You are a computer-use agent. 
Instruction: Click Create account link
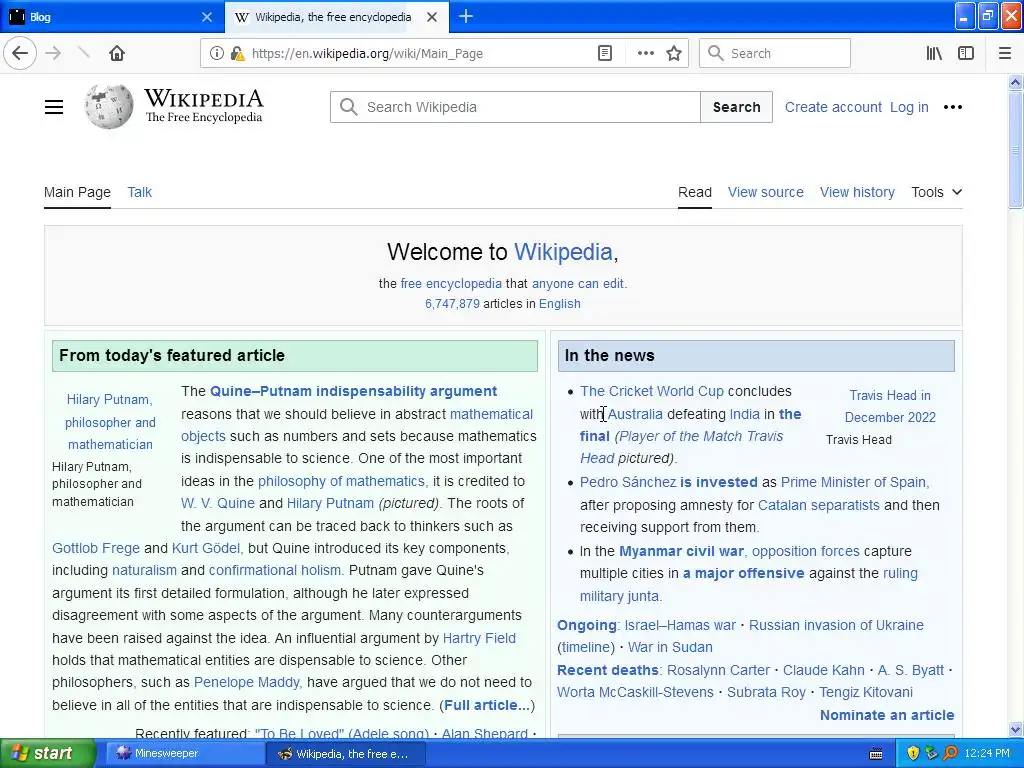[x=833, y=107]
